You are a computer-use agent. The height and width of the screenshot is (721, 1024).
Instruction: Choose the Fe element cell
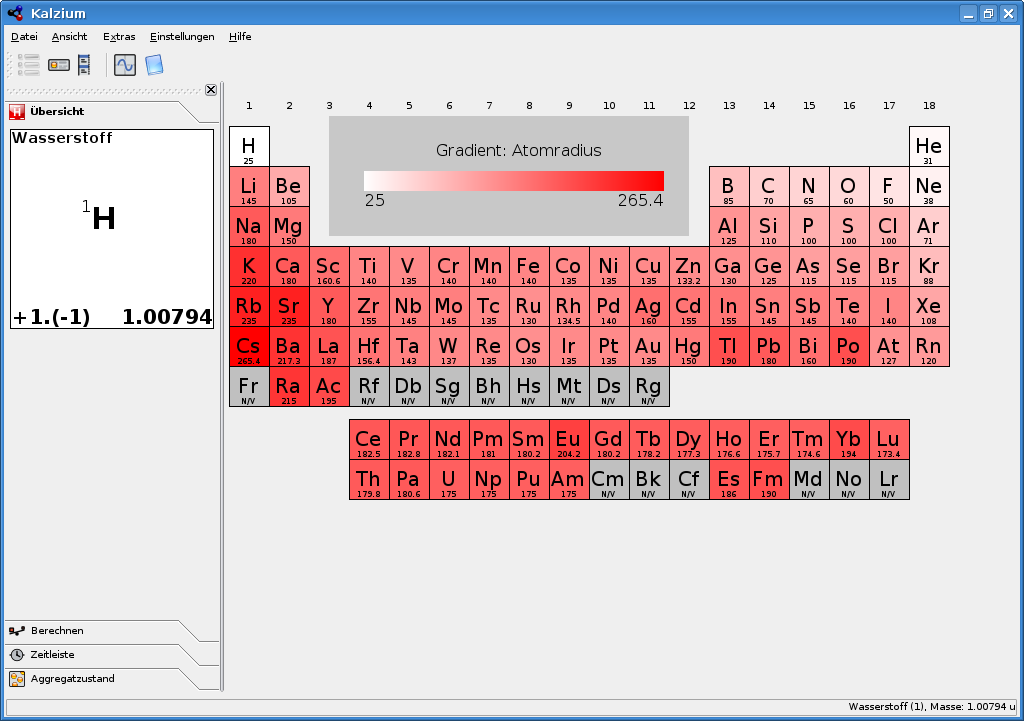pyautogui.click(x=529, y=266)
